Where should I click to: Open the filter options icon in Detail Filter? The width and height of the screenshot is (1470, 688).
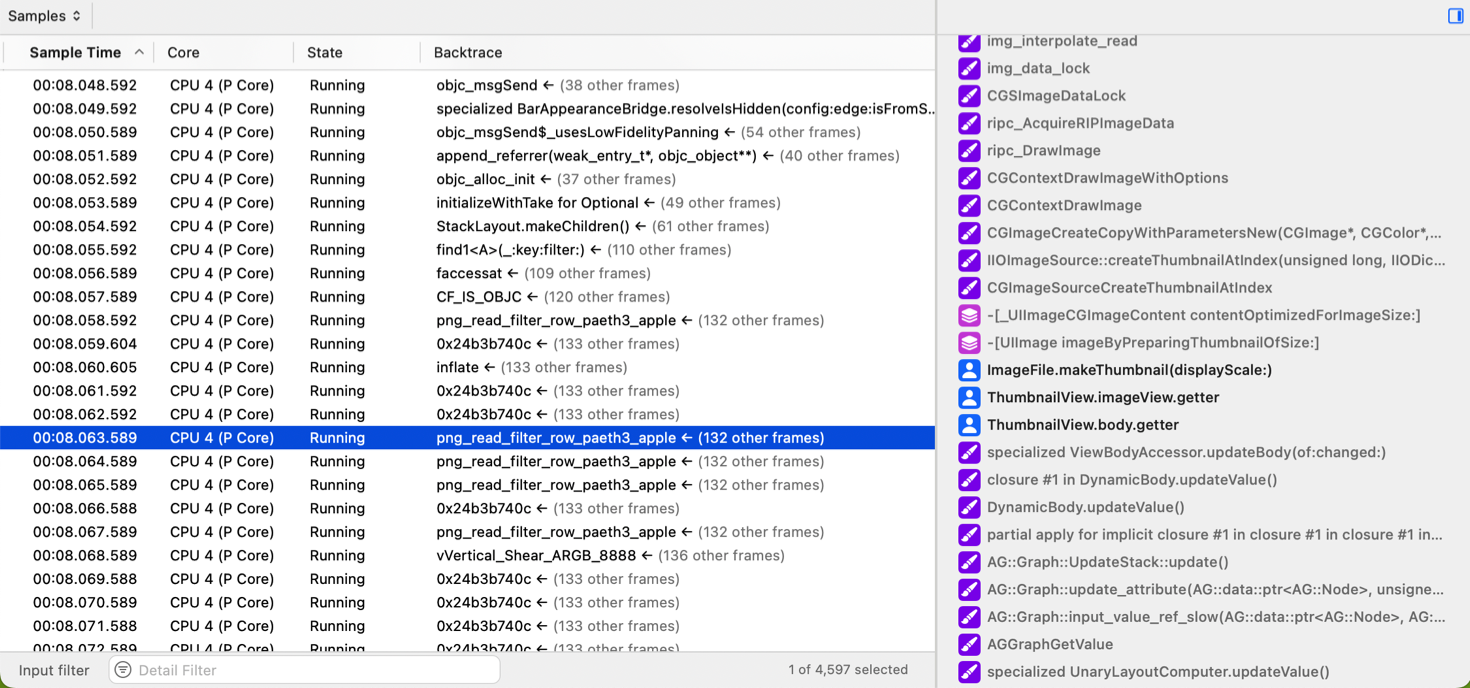coord(123,670)
